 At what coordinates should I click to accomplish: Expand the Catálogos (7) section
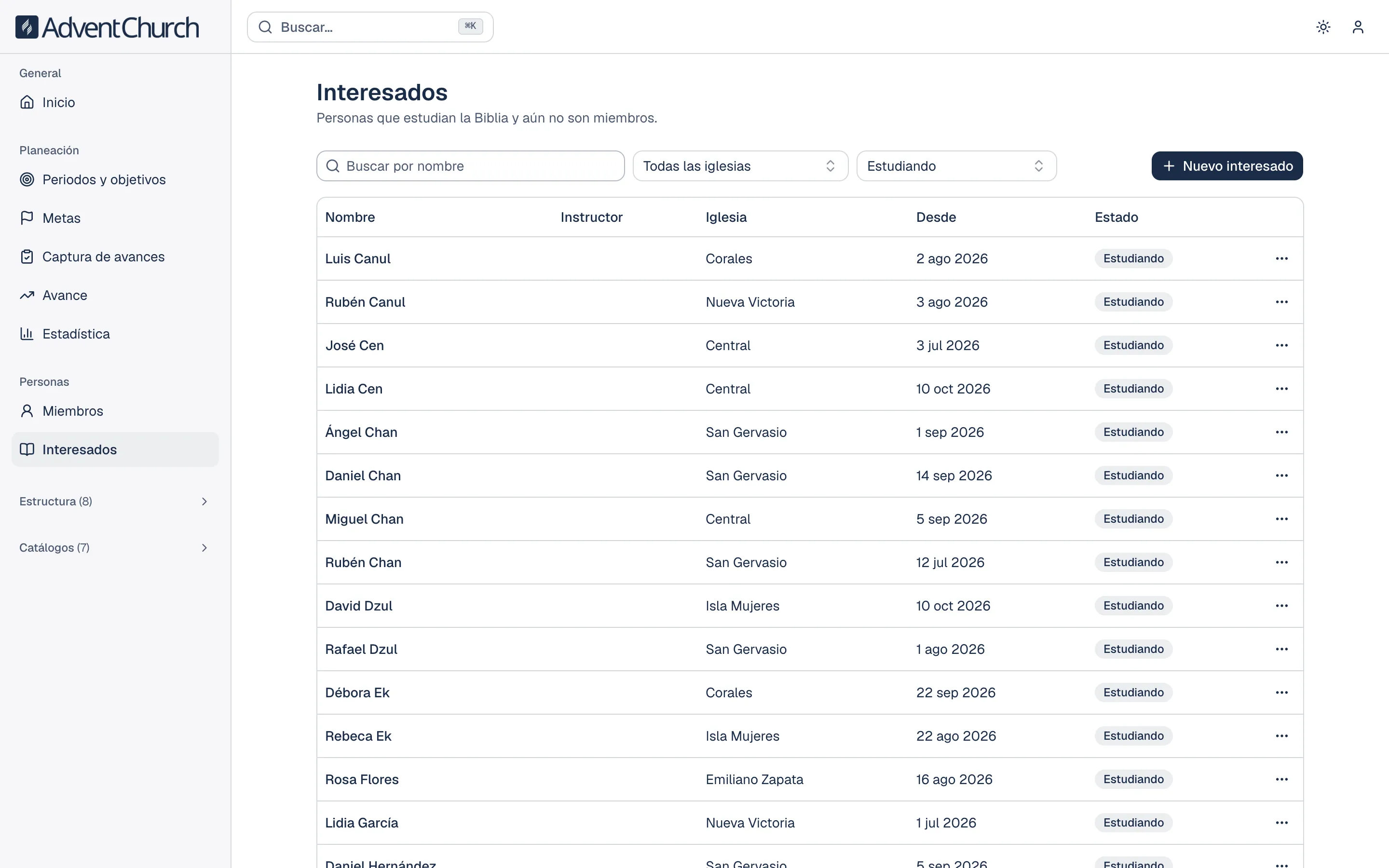coord(115,548)
